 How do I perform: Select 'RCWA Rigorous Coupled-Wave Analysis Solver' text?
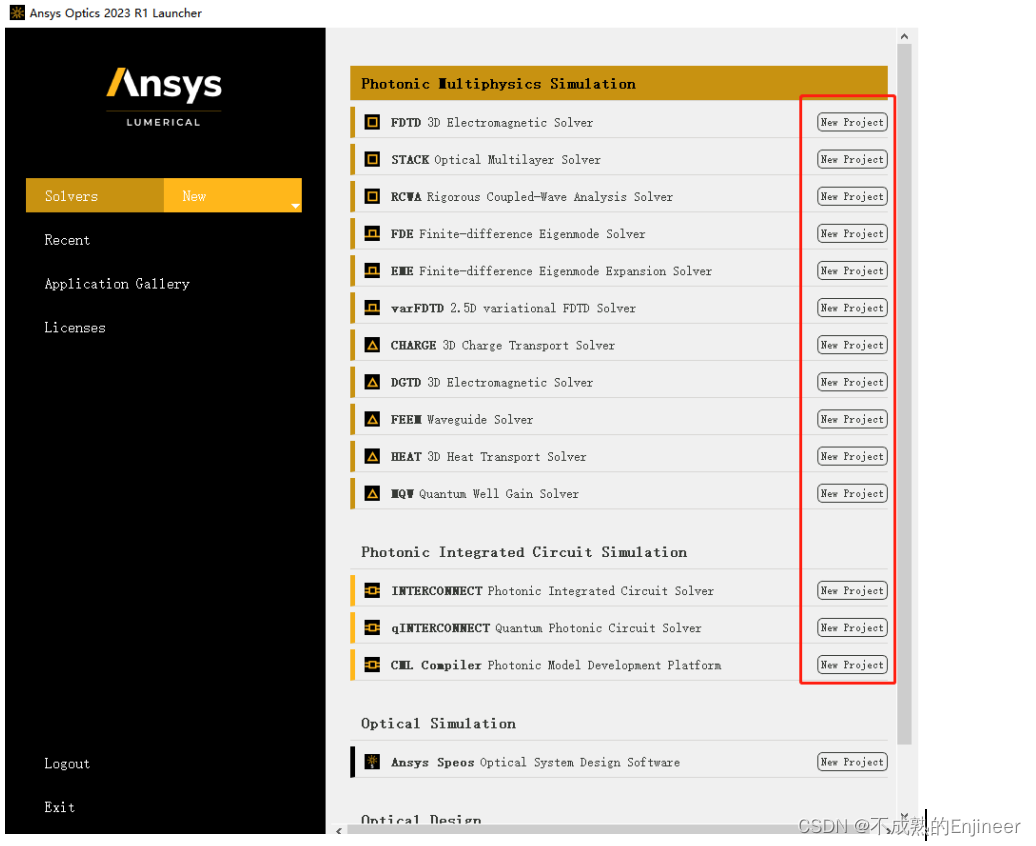point(532,196)
